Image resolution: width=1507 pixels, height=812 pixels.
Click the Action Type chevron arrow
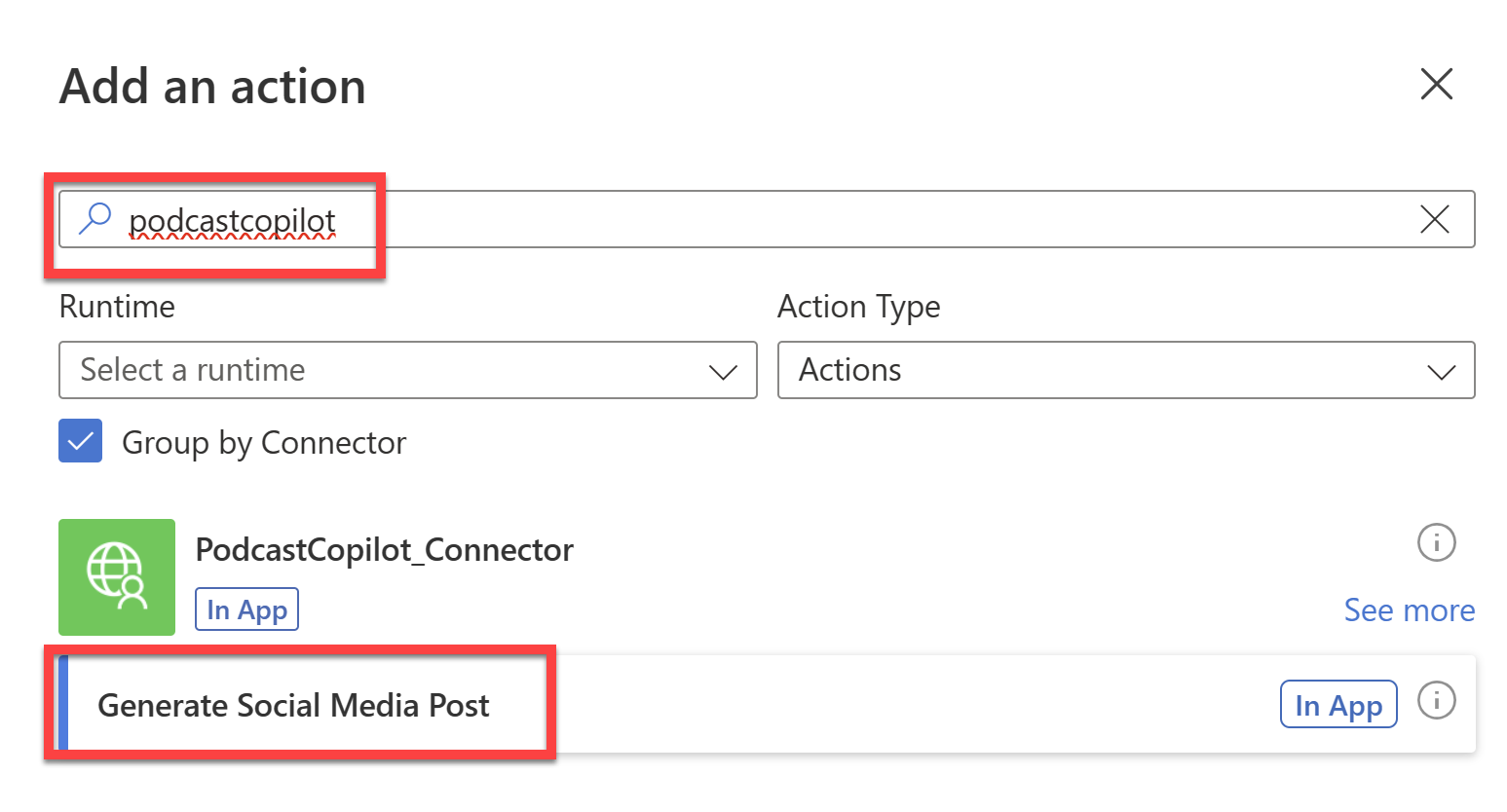[x=1441, y=371]
